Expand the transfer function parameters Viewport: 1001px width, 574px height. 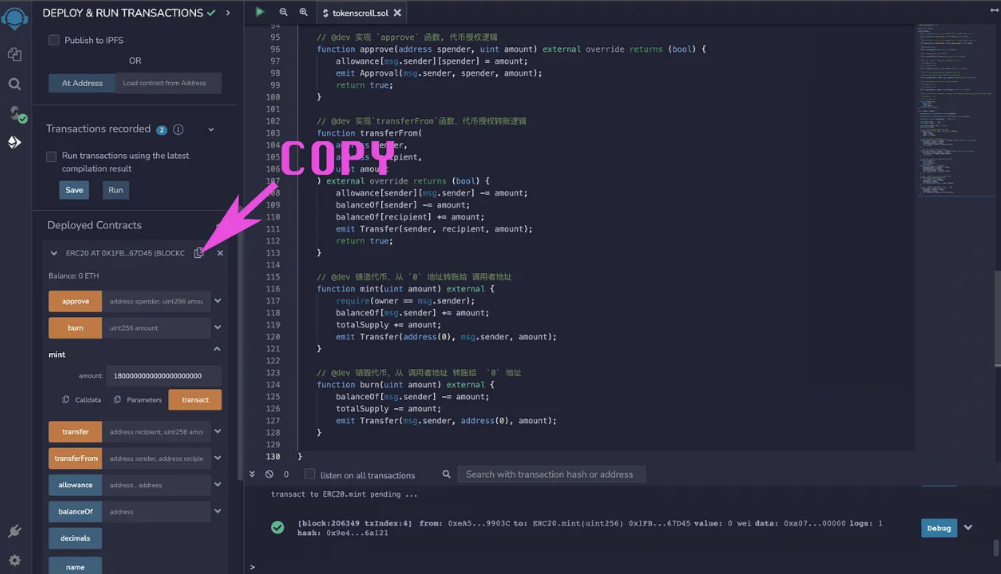pyautogui.click(x=218, y=432)
